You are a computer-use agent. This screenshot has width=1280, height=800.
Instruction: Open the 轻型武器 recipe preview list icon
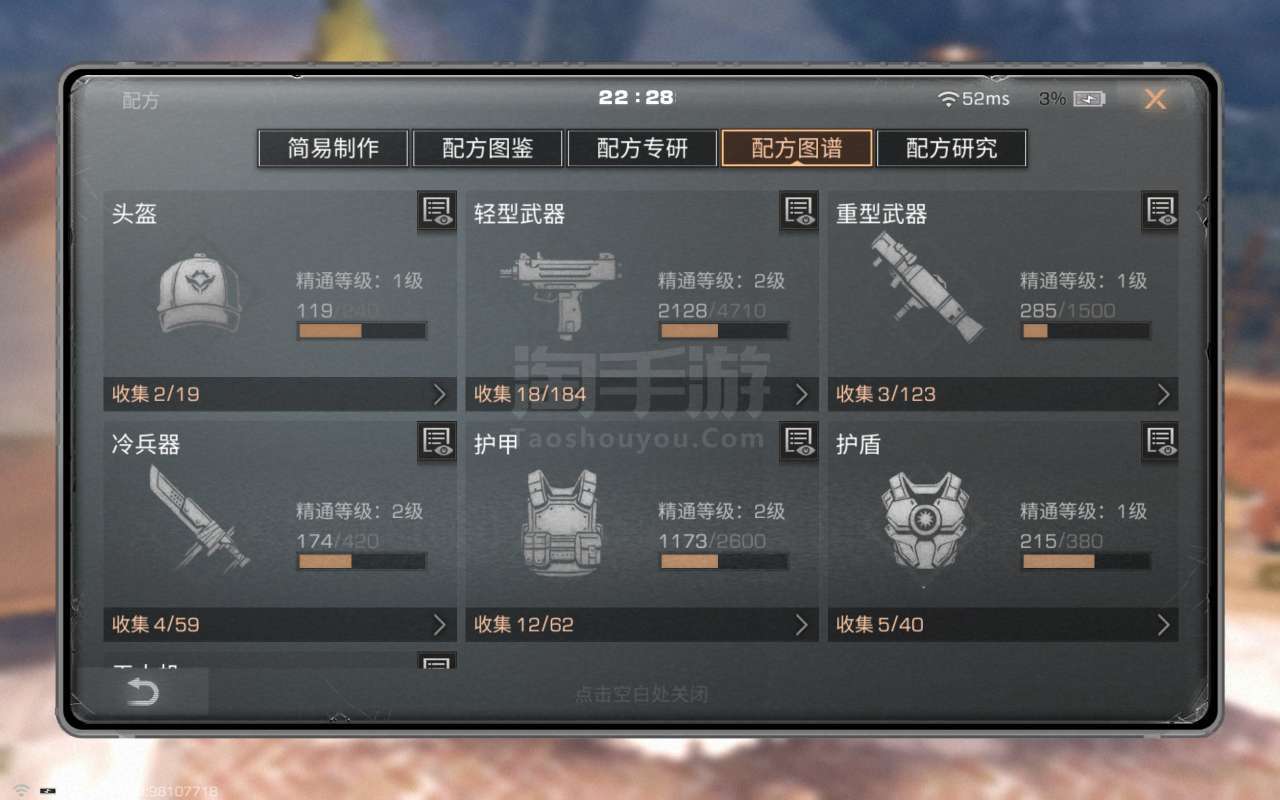pos(799,211)
